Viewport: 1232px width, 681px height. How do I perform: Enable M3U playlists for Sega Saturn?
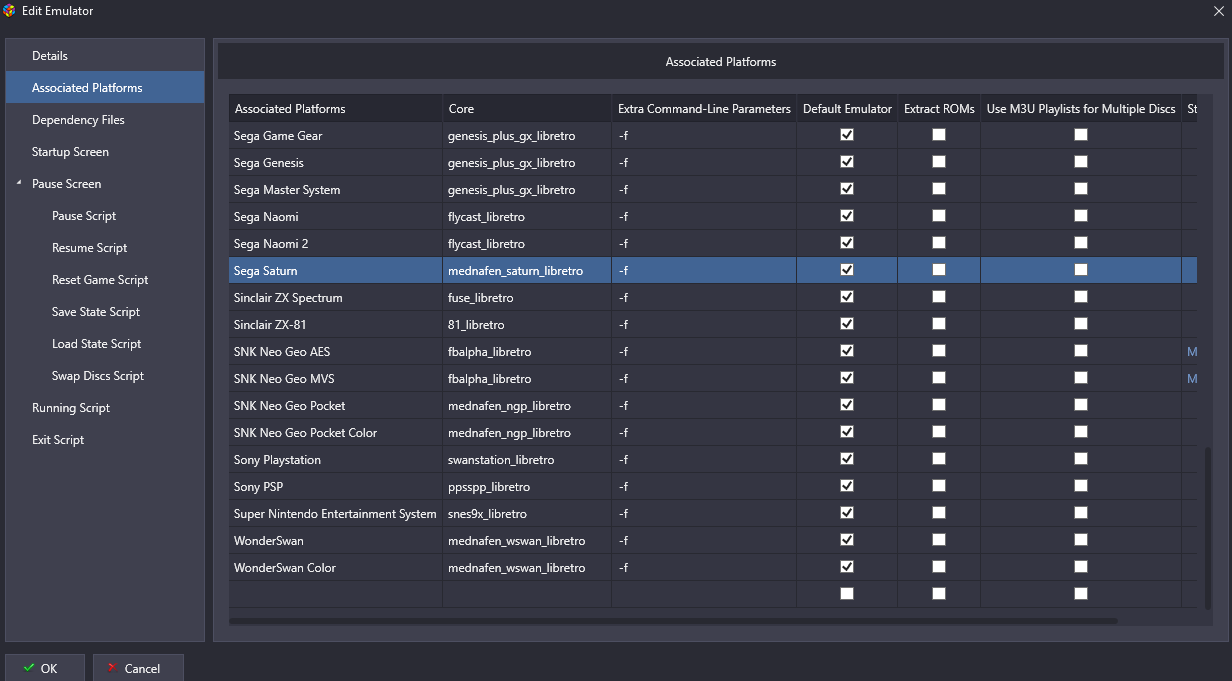point(1081,270)
